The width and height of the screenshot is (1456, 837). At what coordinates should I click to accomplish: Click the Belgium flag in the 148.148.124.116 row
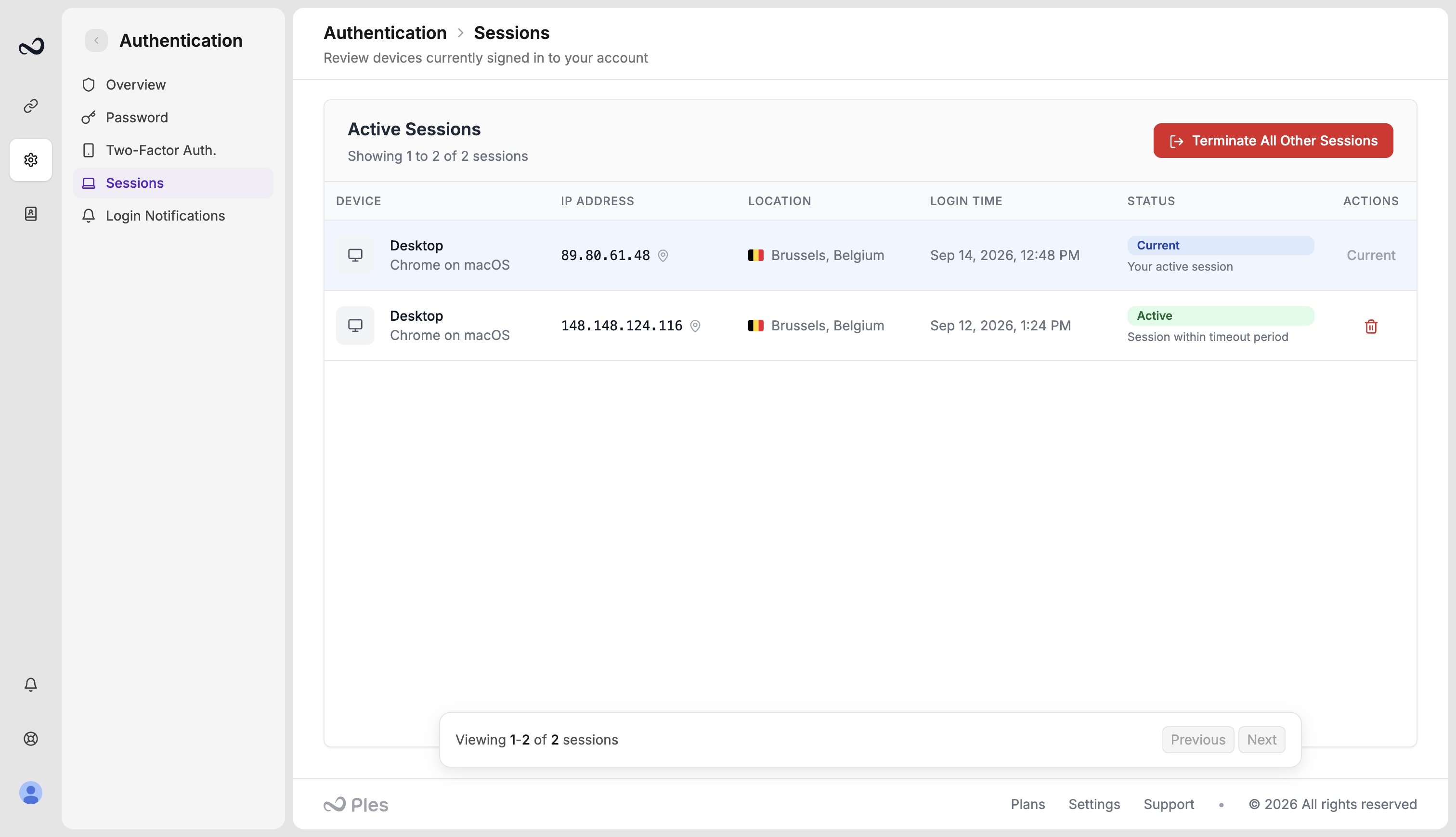[755, 326]
